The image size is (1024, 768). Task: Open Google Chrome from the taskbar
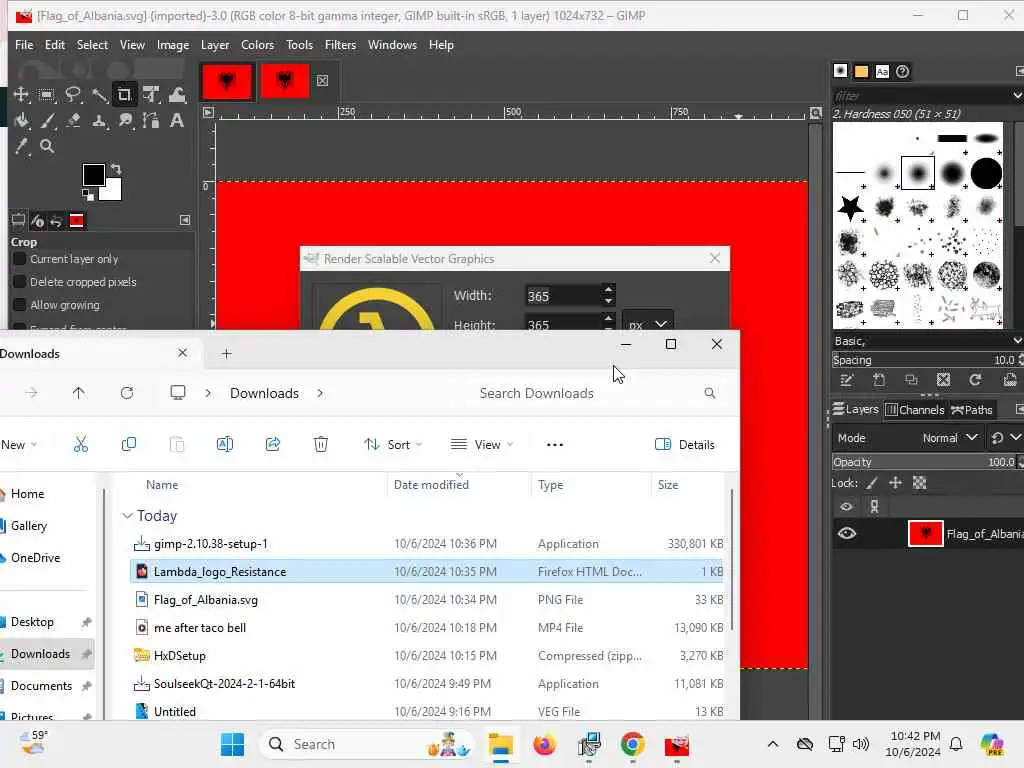[632, 744]
